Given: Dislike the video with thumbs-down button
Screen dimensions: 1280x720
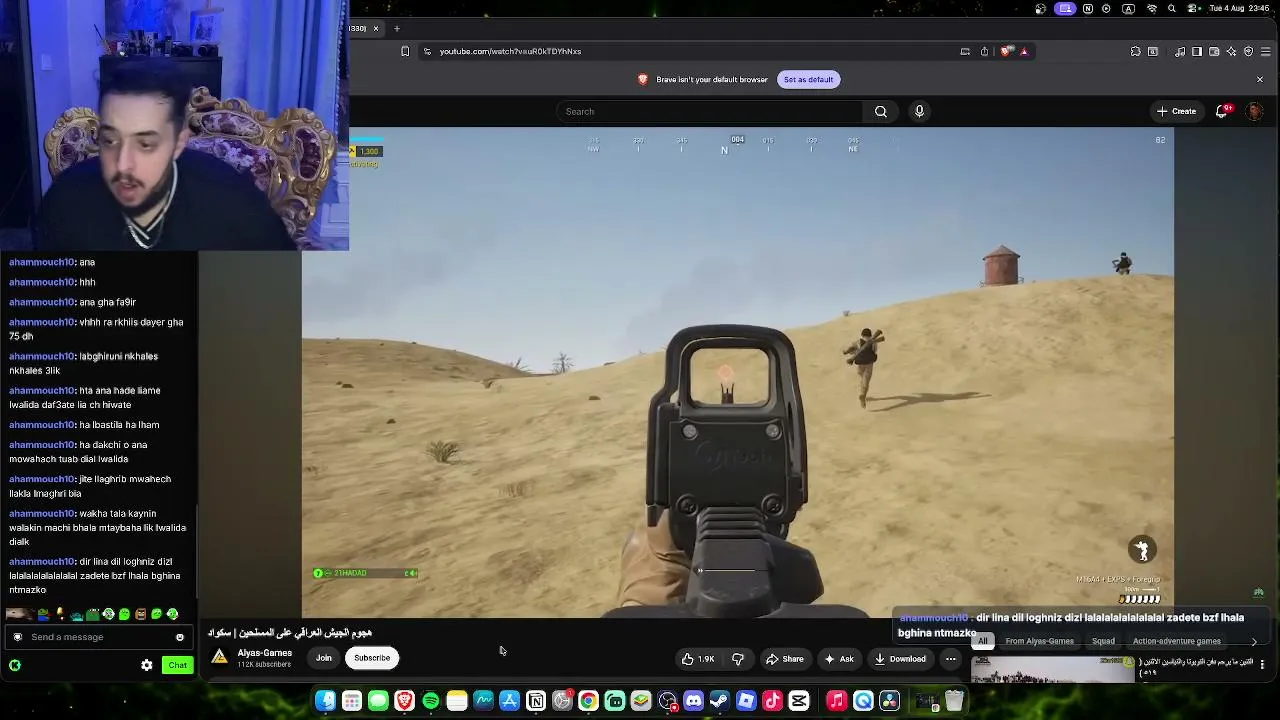Looking at the screenshot, I should (x=738, y=659).
